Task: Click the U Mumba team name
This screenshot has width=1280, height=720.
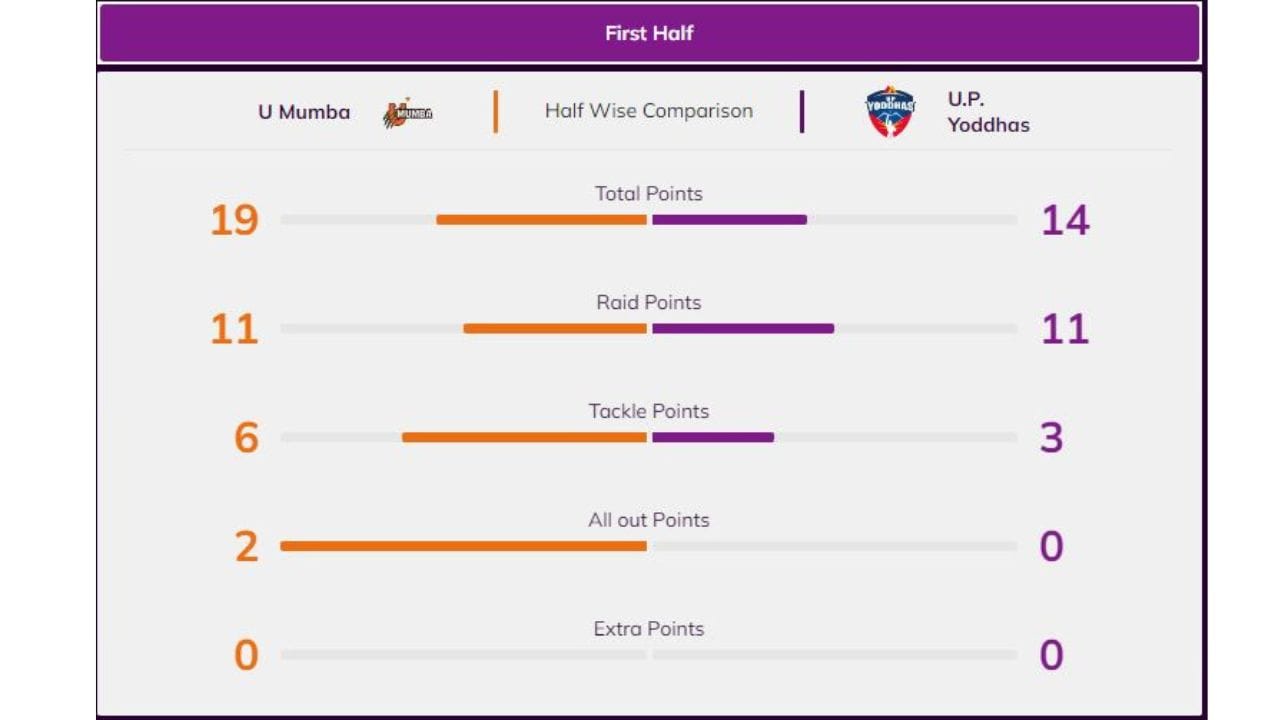Action: tap(304, 112)
